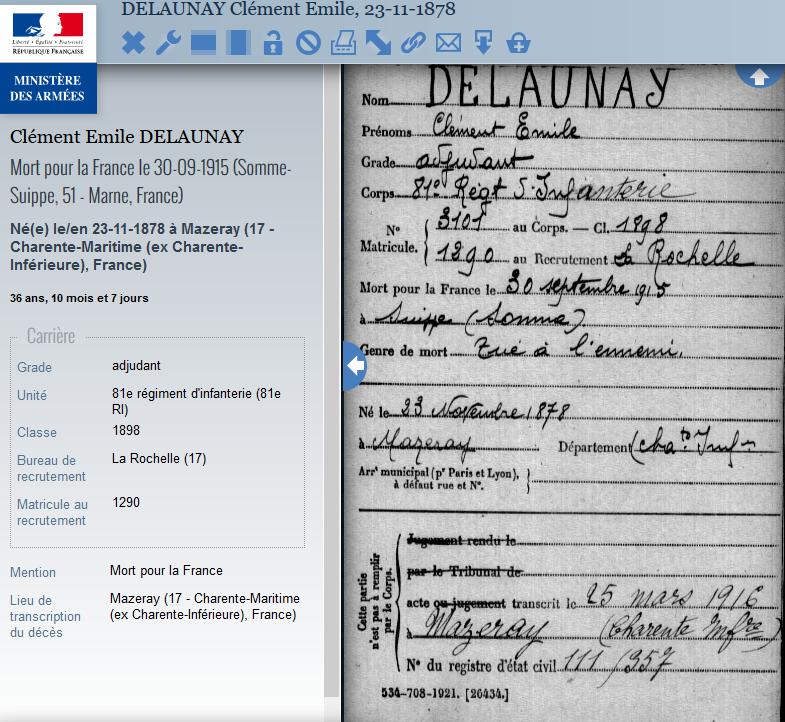Screen dimensions: 785x722
Task: Click the 'Matricule au recrutement' label
Action: pyautogui.click(x=52, y=513)
